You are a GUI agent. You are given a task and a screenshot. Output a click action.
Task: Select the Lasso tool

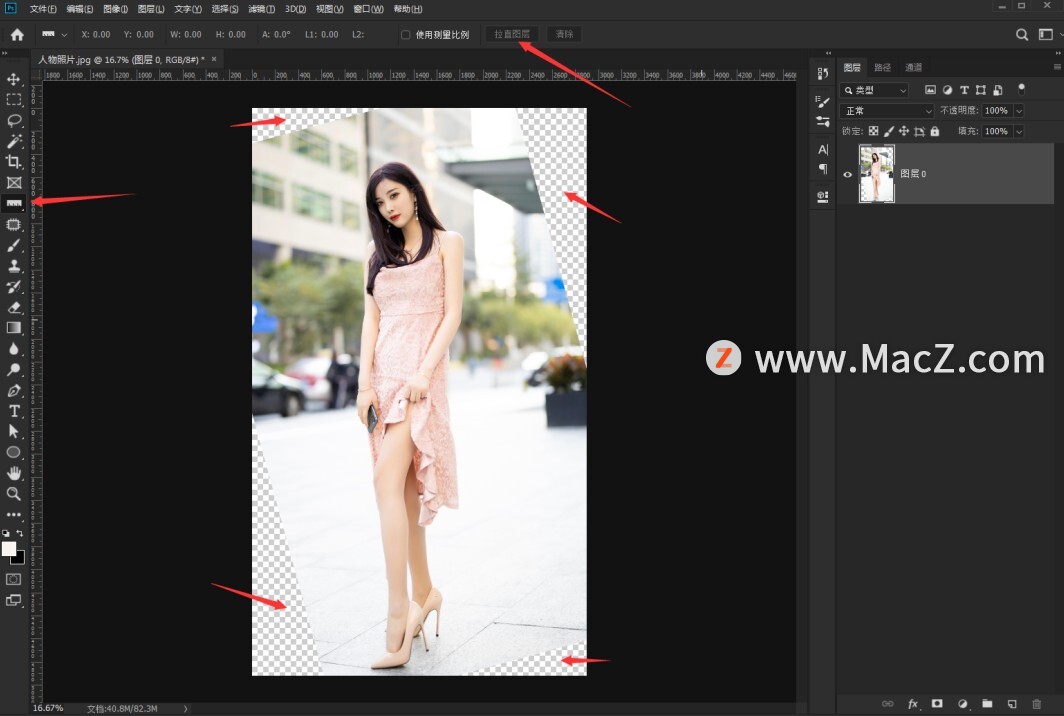click(14, 121)
